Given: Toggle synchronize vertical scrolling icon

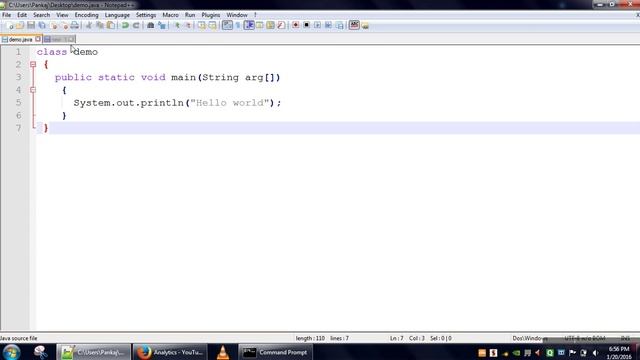Looking at the screenshot, I should 202,25.
